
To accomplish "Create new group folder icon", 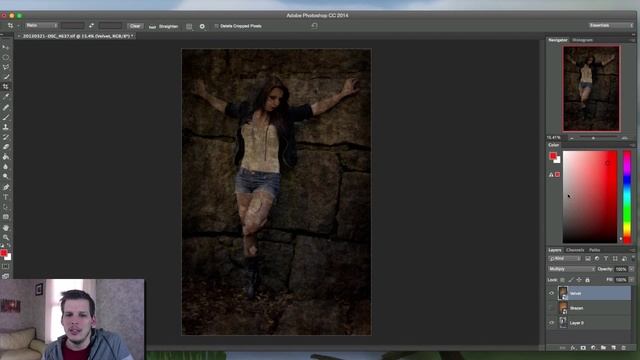I will coord(603,348).
